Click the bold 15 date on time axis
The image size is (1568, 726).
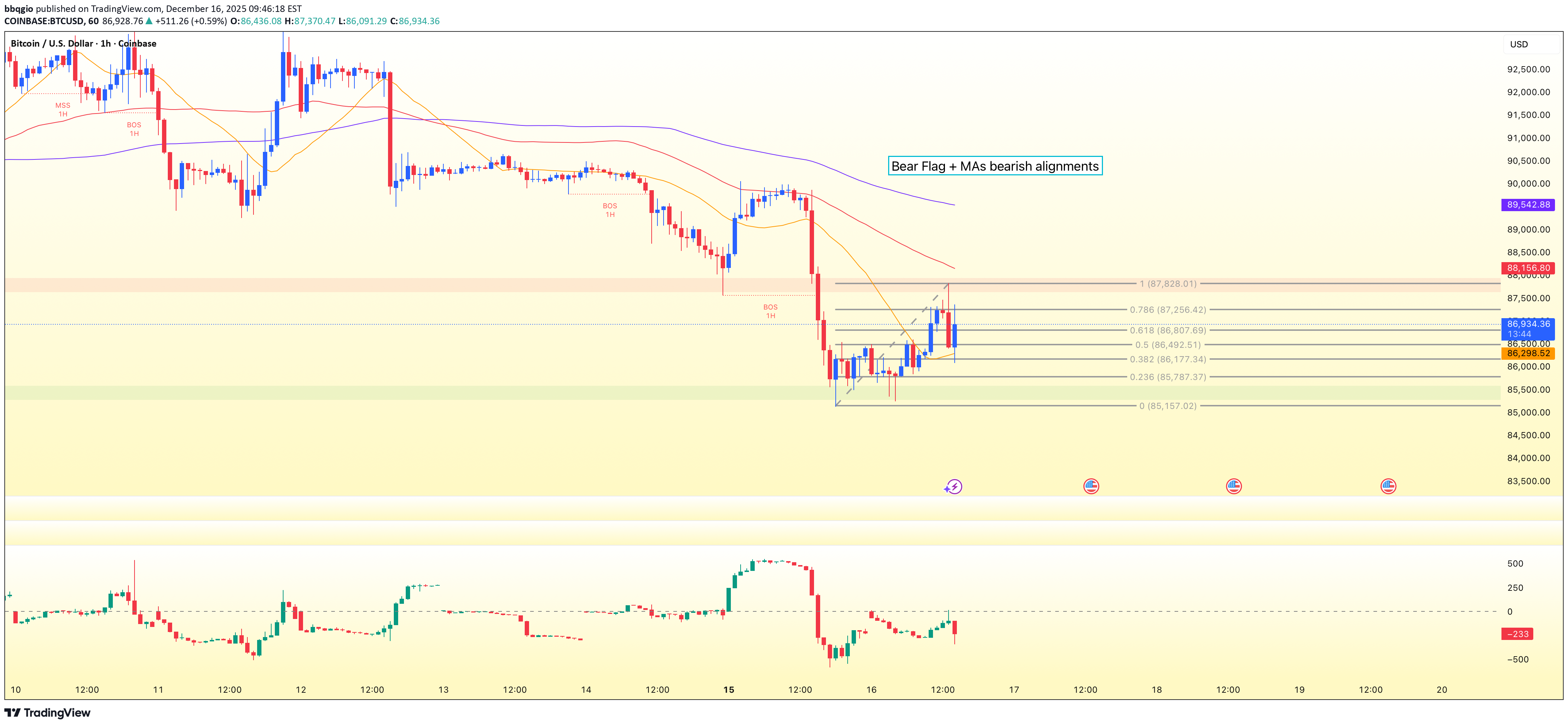(x=729, y=689)
